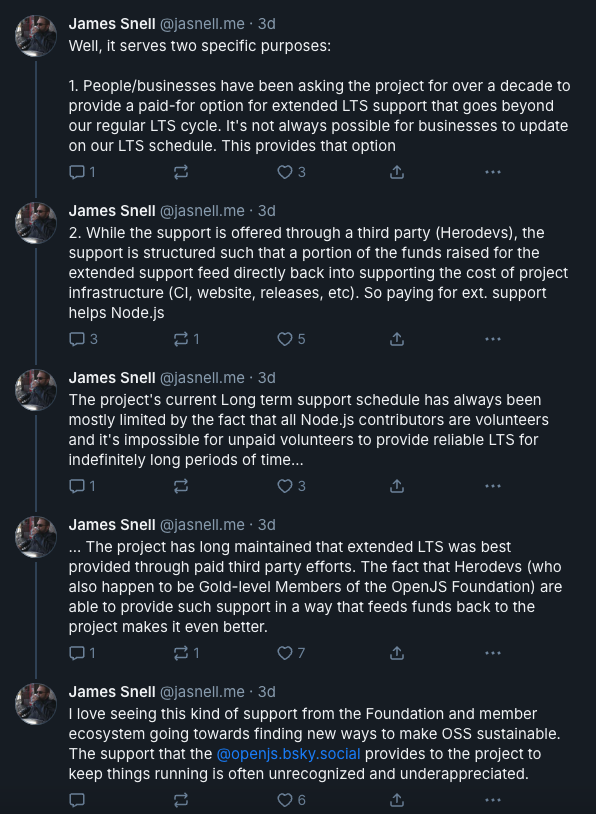The height and width of the screenshot is (814, 596).
Task: Share the last post mentioning OpenJS
Action: (397, 800)
